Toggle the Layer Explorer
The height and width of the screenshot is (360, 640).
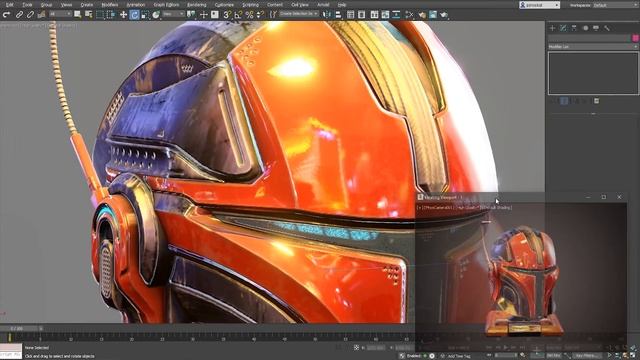point(362,15)
